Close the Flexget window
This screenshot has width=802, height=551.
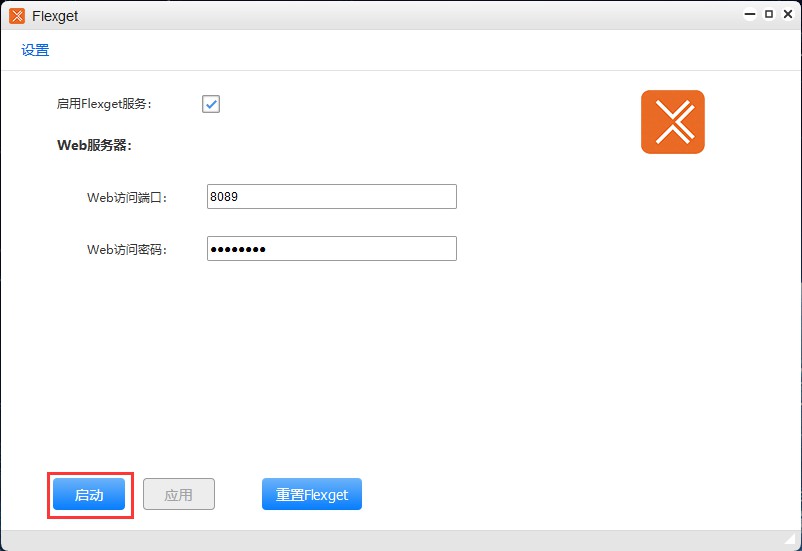[x=787, y=15]
